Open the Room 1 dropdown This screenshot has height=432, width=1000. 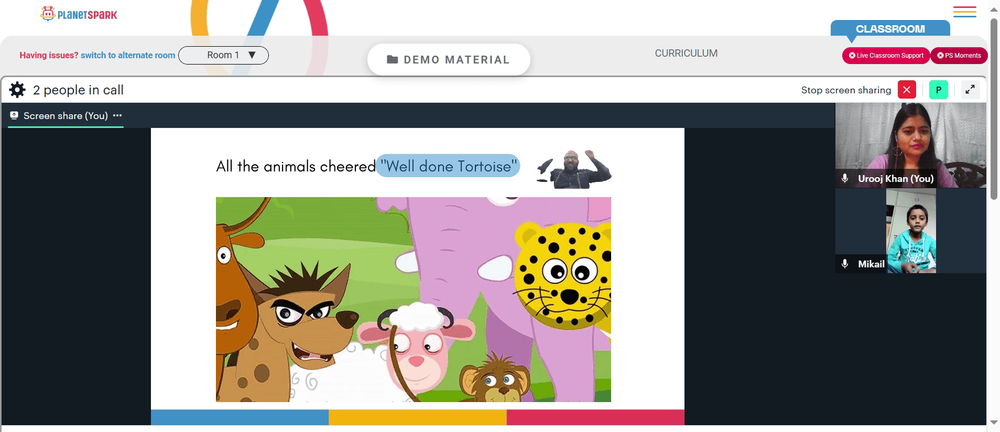click(223, 55)
